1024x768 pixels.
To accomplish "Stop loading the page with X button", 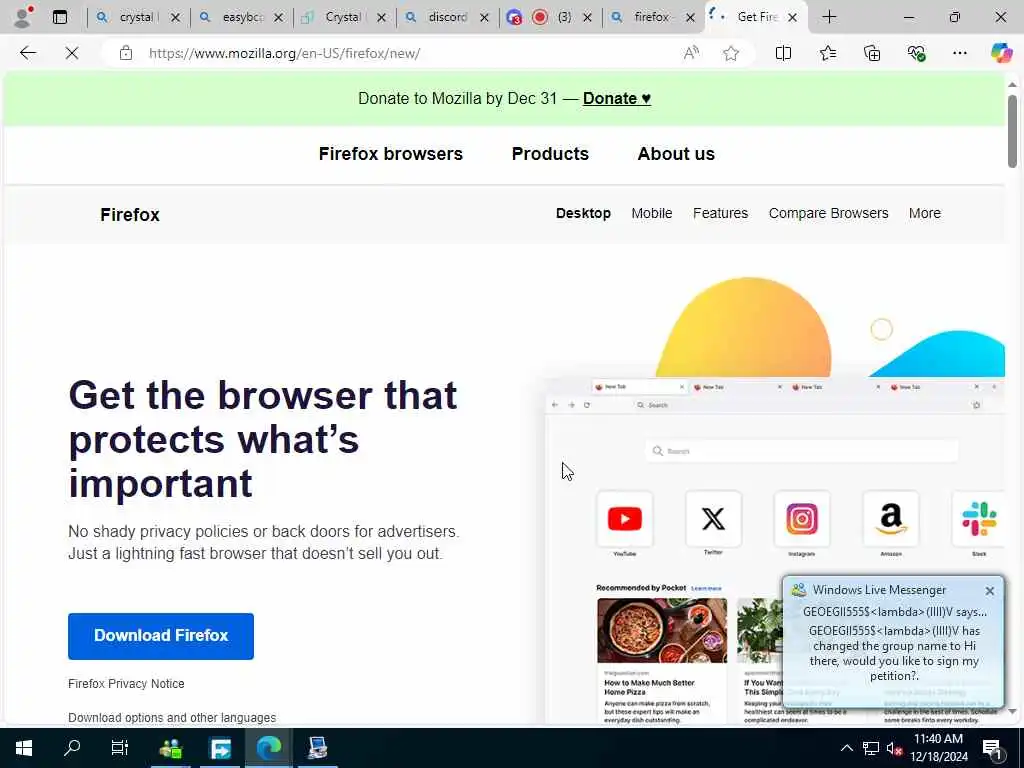I will click(x=72, y=54).
